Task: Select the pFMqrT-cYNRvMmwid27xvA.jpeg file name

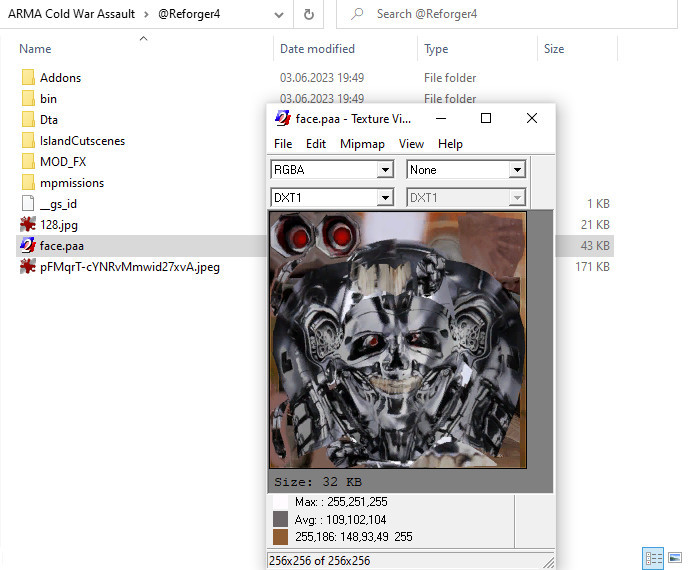Action: (x=130, y=267)
